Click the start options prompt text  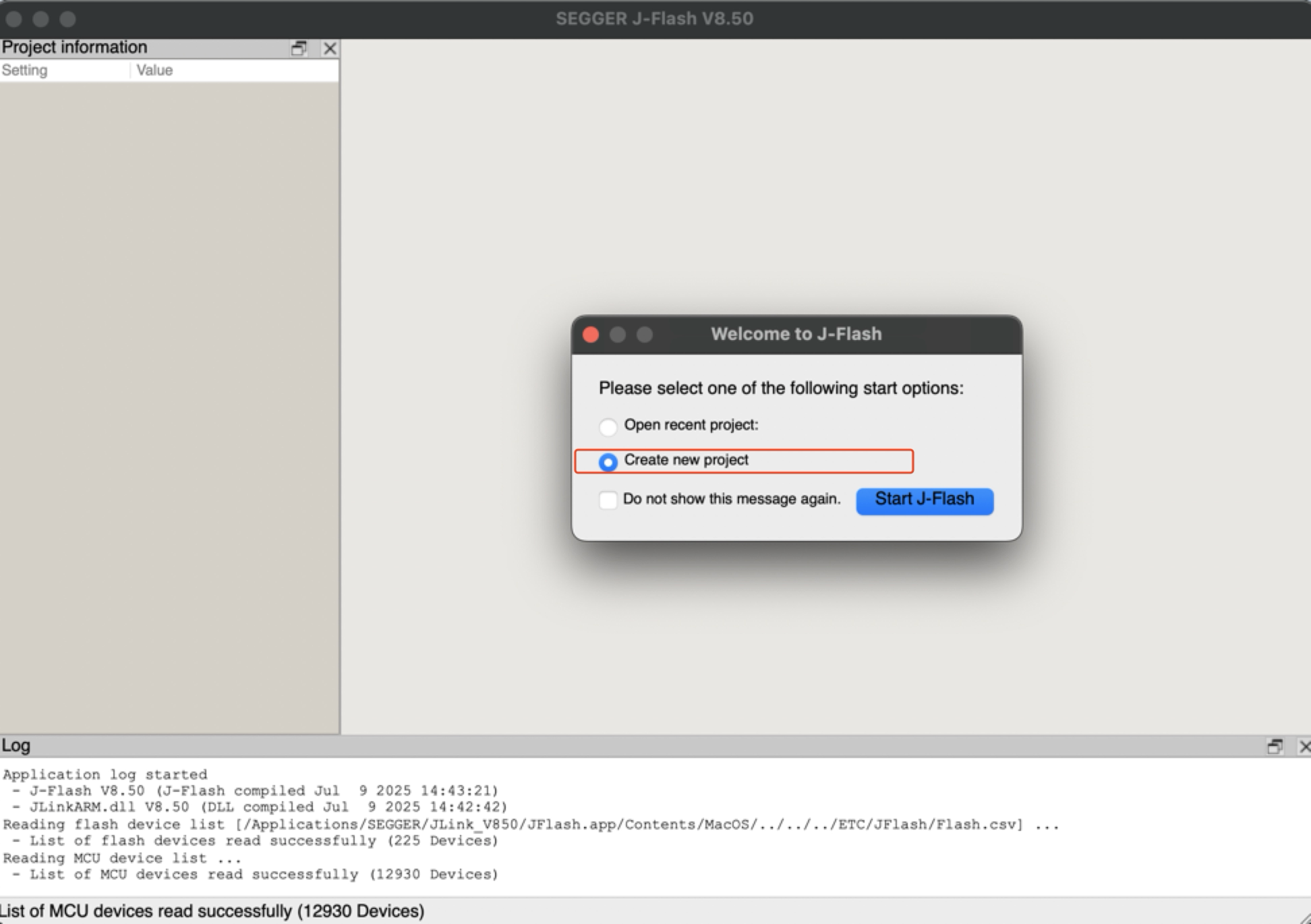(781, 388)
